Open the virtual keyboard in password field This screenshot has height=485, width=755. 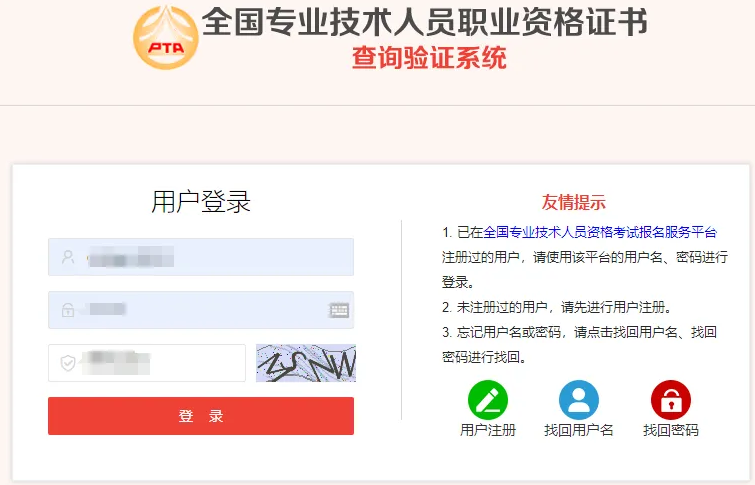(x=339, y=310)
